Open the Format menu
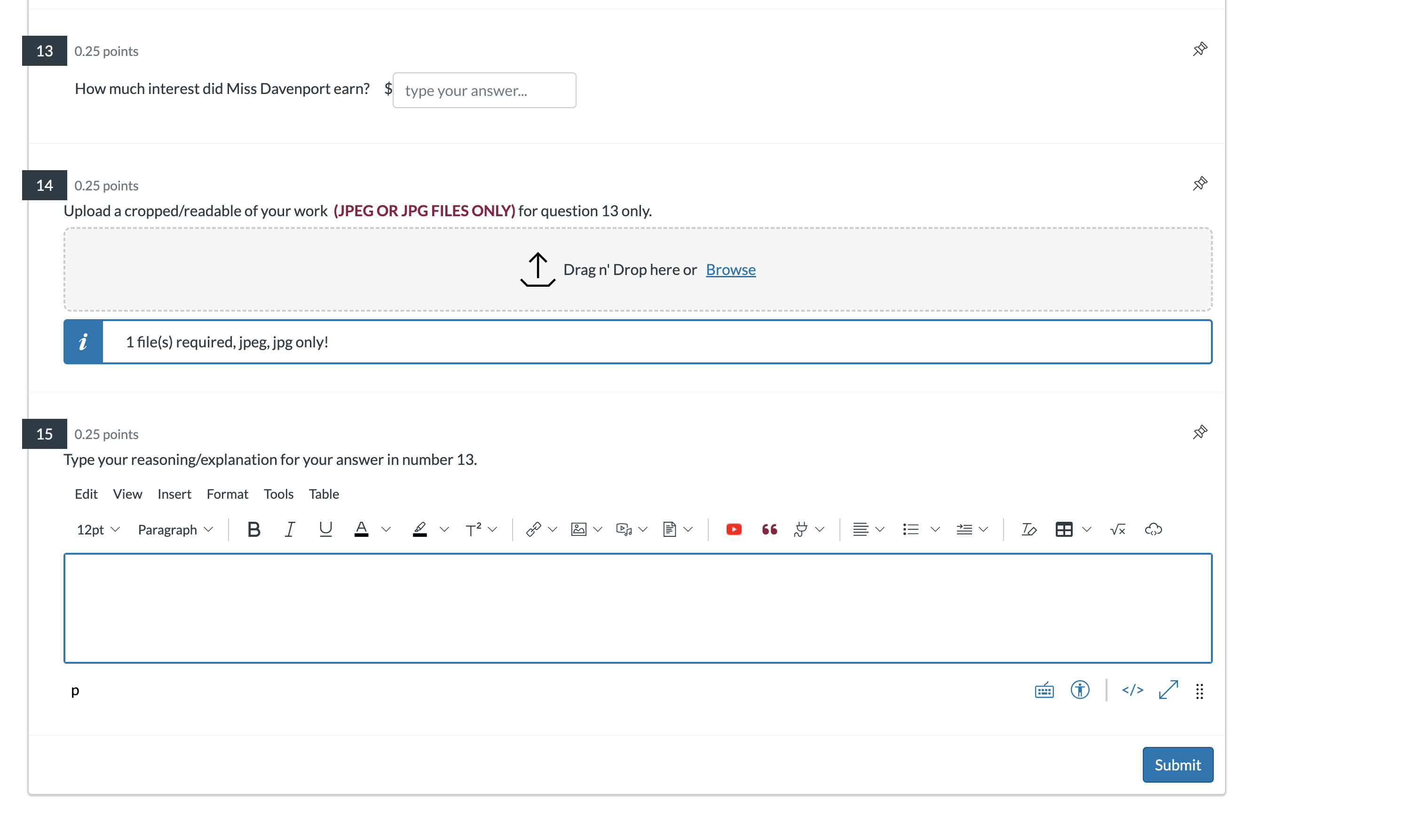This screenshot has height=840, width=1416. pos(227,494)
